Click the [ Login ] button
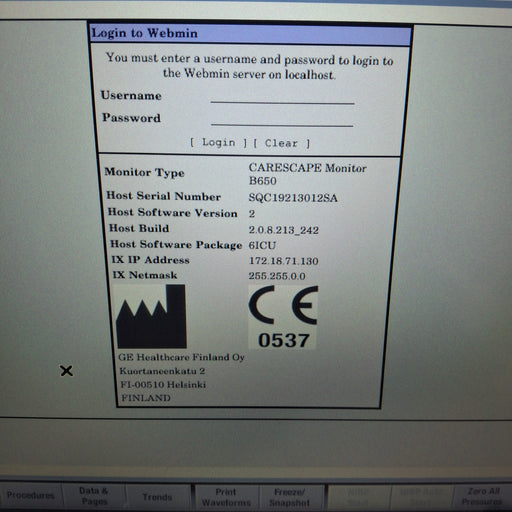512x512 pixels. point(218,142)
